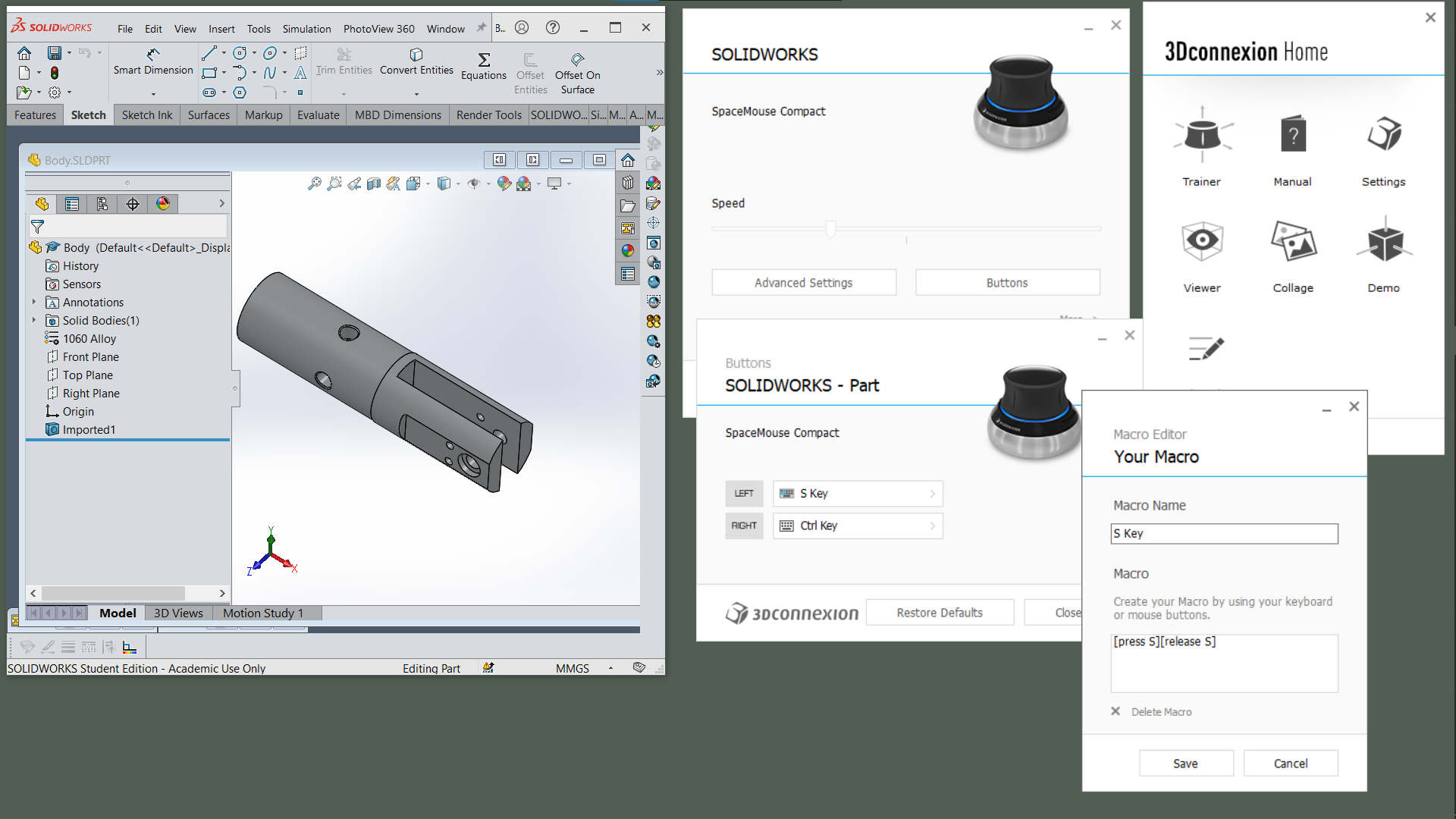The image size is (1456, 819).
Task: Select the Straight Slot tool
Action: (x=209, y=93)
